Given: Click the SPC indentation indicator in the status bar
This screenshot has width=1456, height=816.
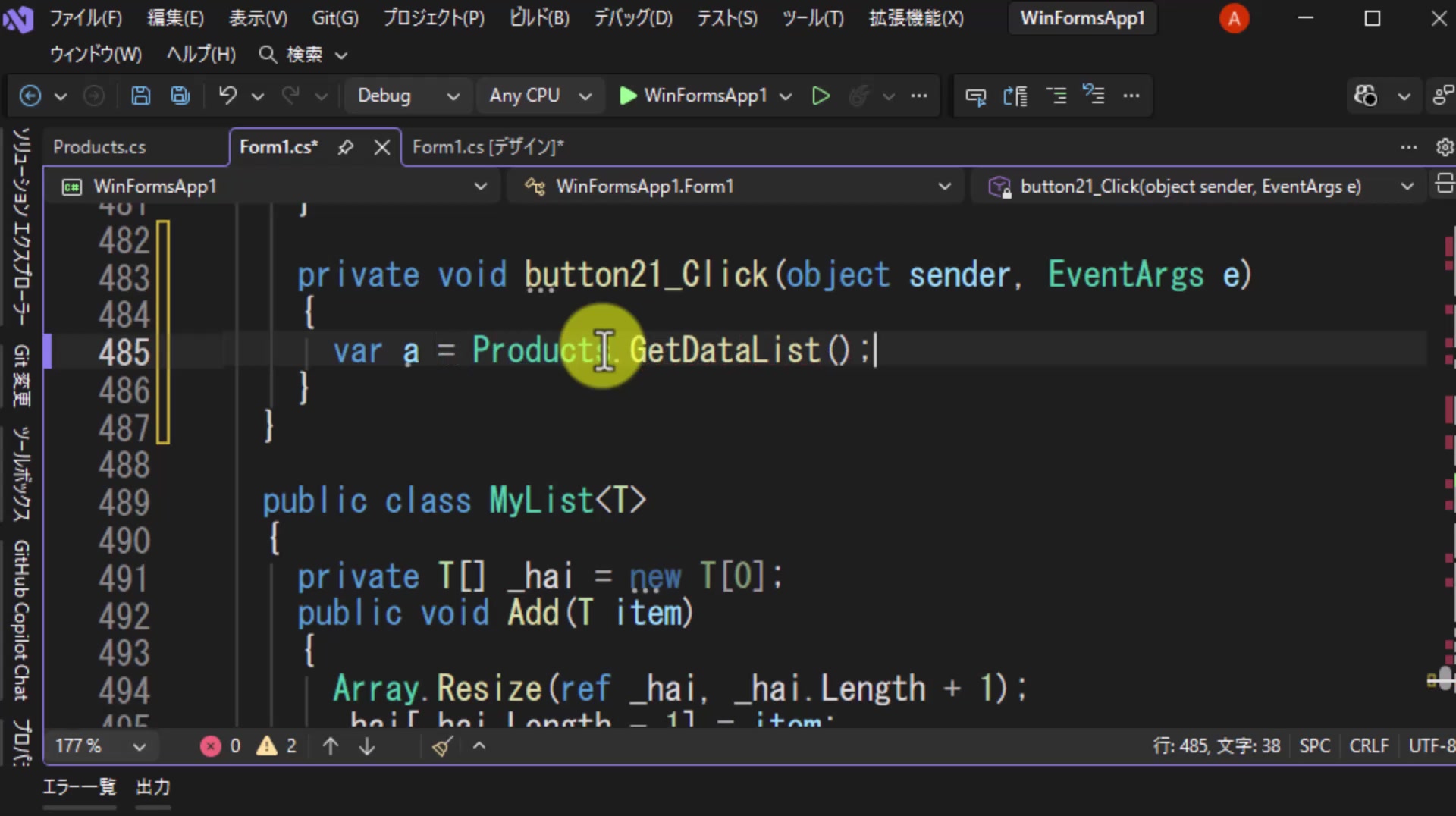Looking at the screenshot, I should (1315, 746).
